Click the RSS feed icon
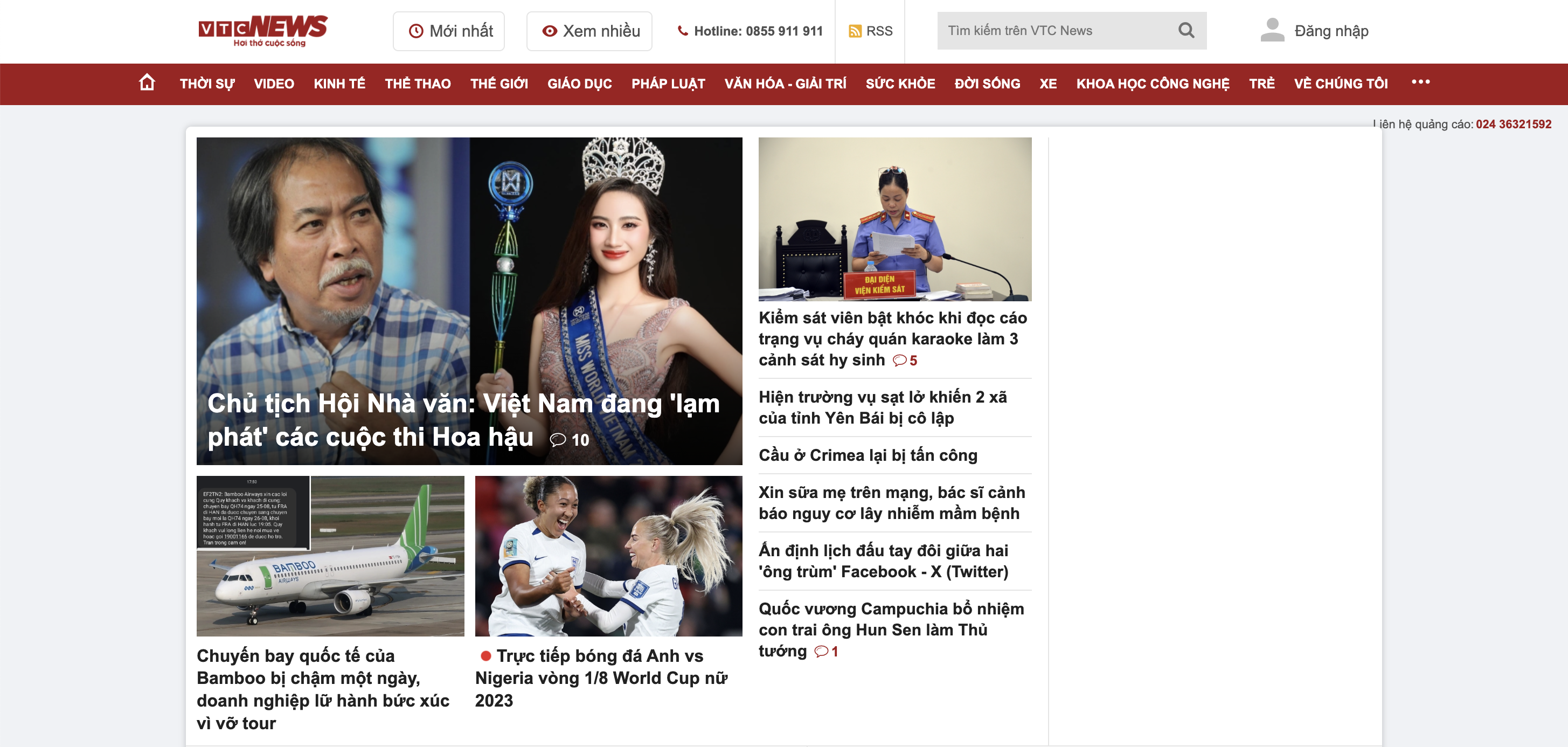This screenshot has height=747, width=1568. [855, 31]
